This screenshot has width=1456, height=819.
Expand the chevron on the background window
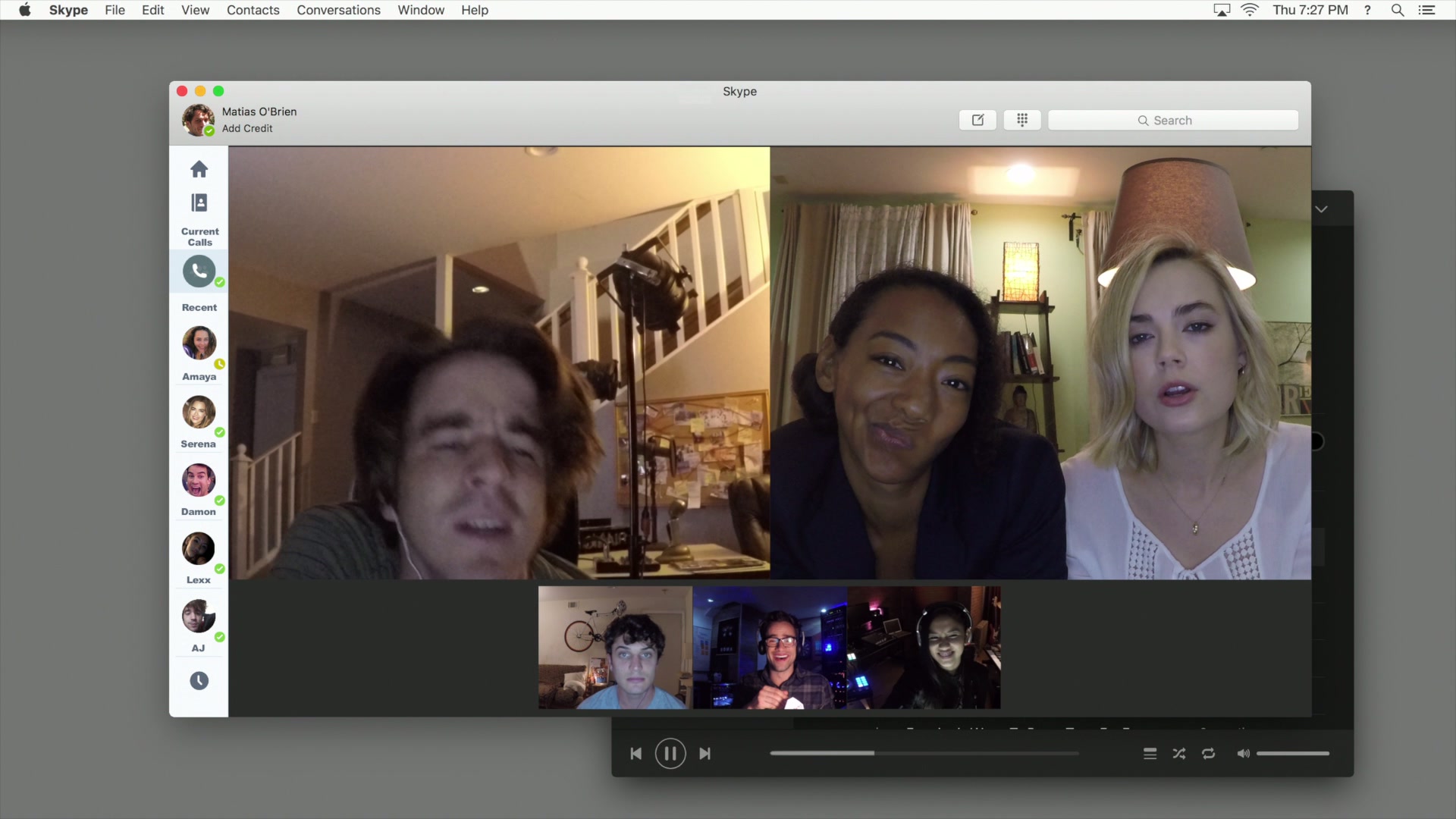pyautogui.click(x=1321, y=209)
